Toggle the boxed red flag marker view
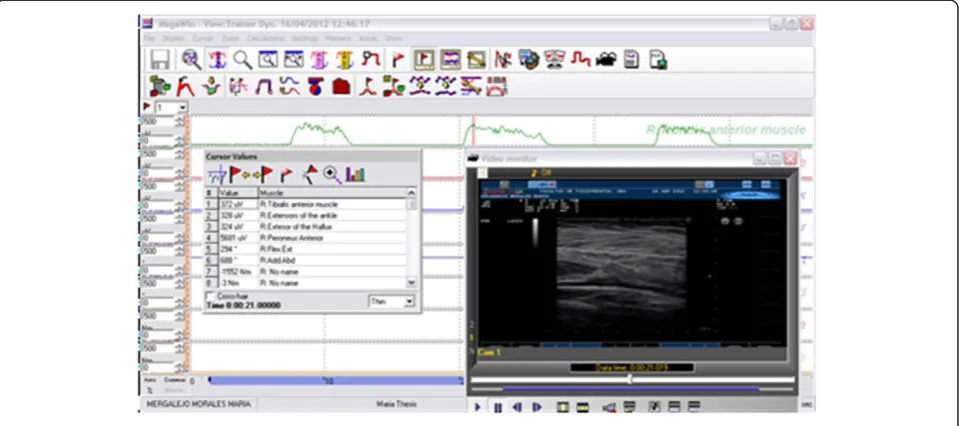This screenshot has height=426, width=961. click(x=424, y=59)
